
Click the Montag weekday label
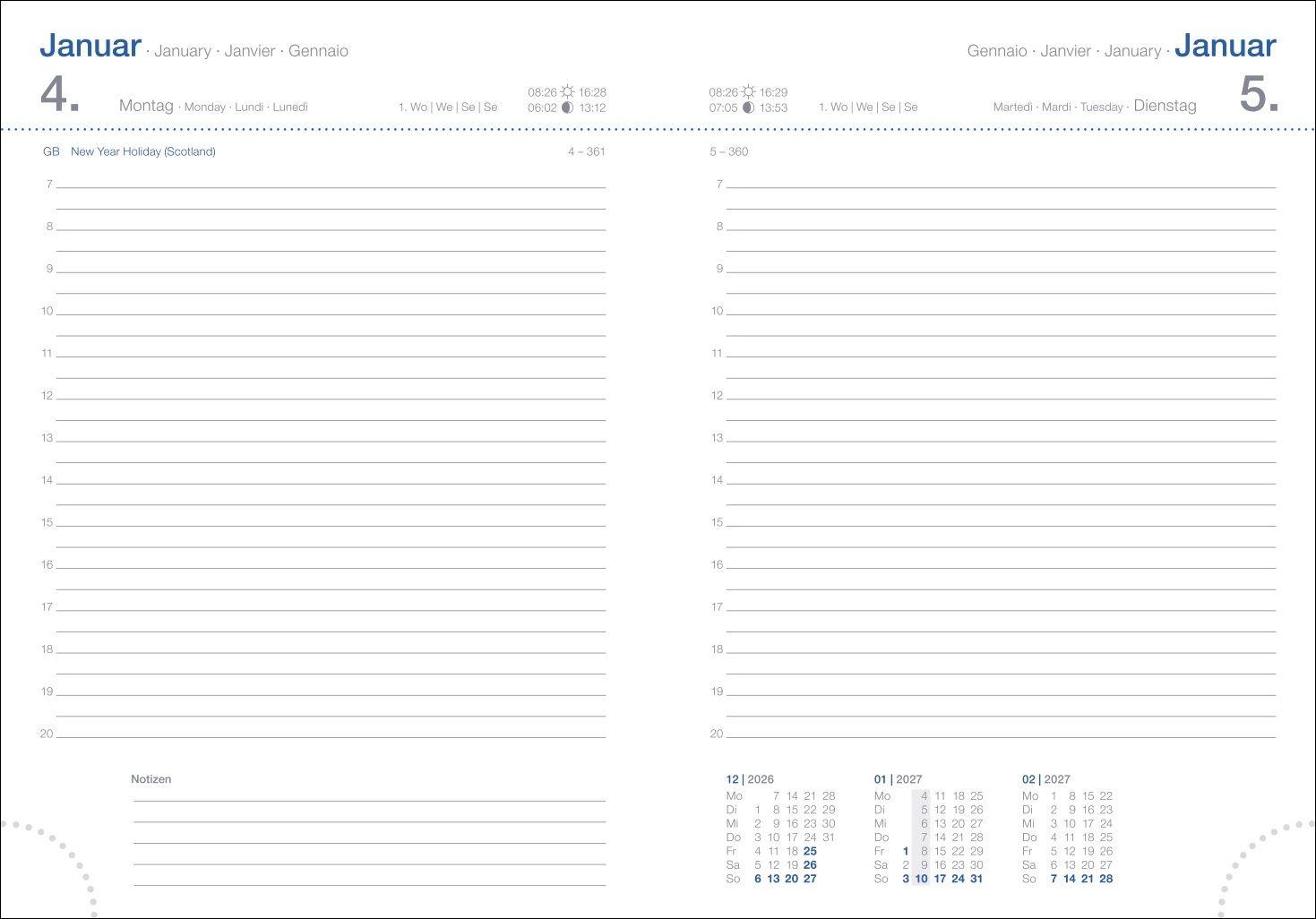tap(146, 106)
